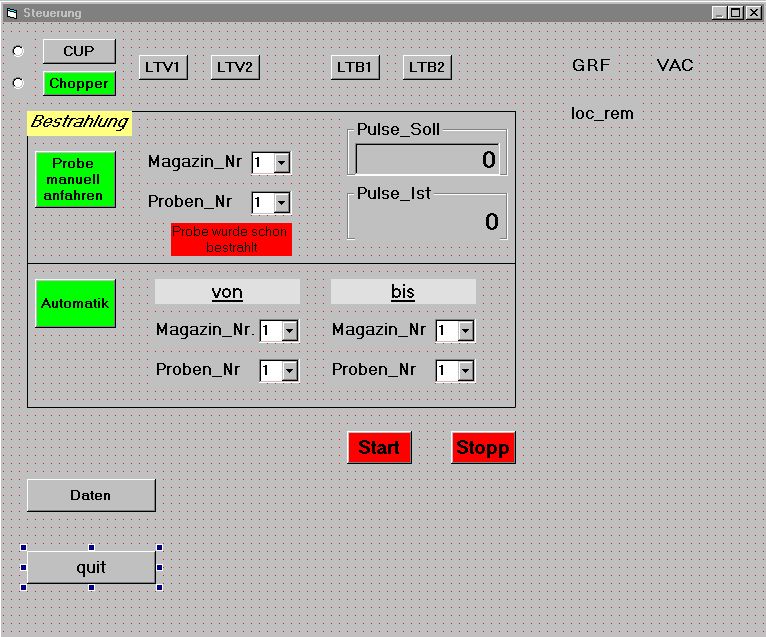This screenshot has height=637, width=766.
Task: Open the Magazin_Nr dropdown in Bestrahlung
Action: (x=281, y=162)
